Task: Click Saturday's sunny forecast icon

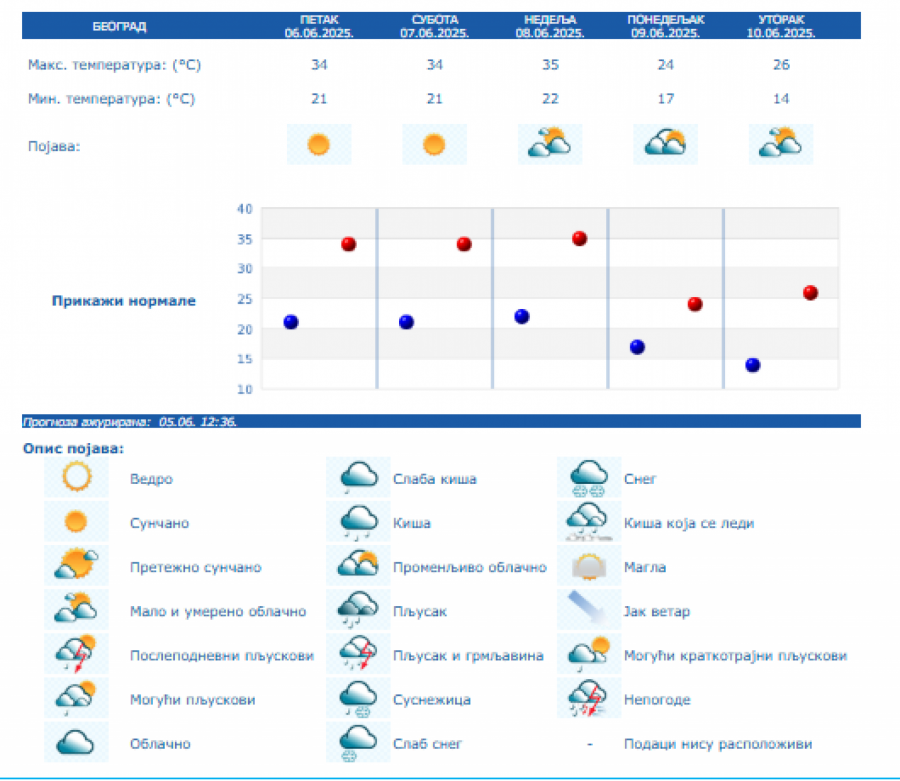Action: click(x=434, y=145)
